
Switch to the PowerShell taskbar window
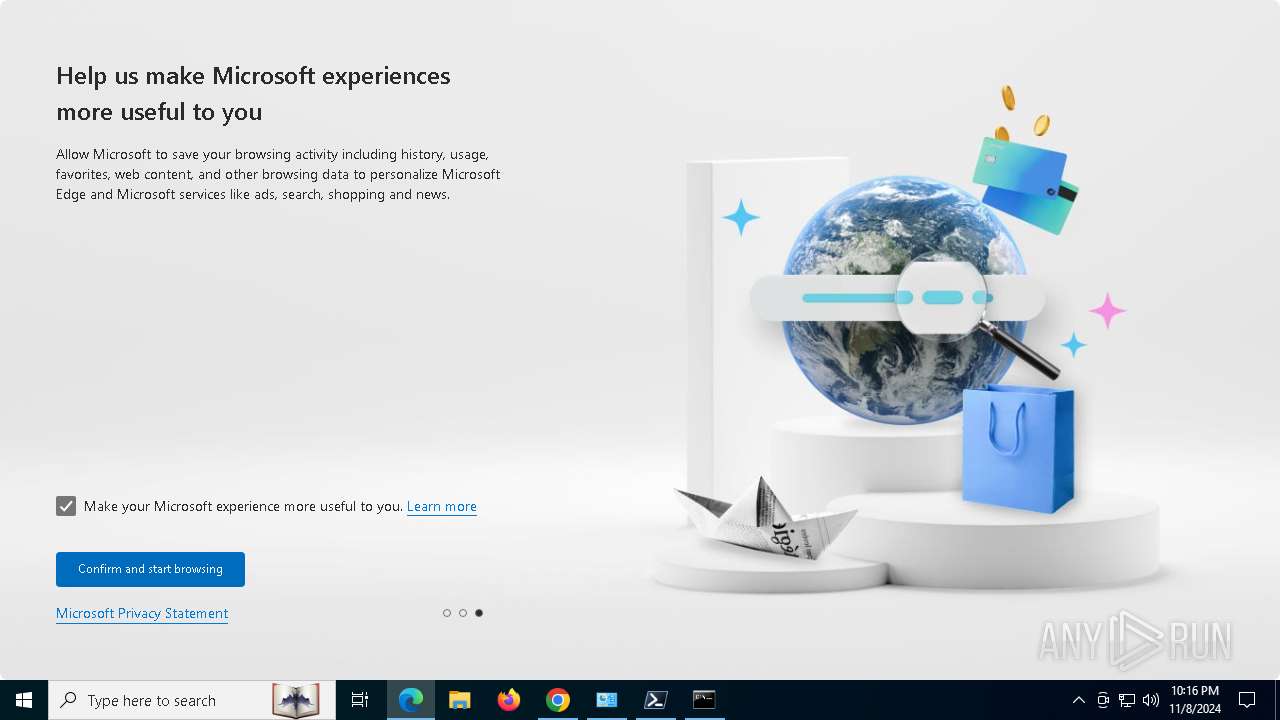[x=656, y=700]
